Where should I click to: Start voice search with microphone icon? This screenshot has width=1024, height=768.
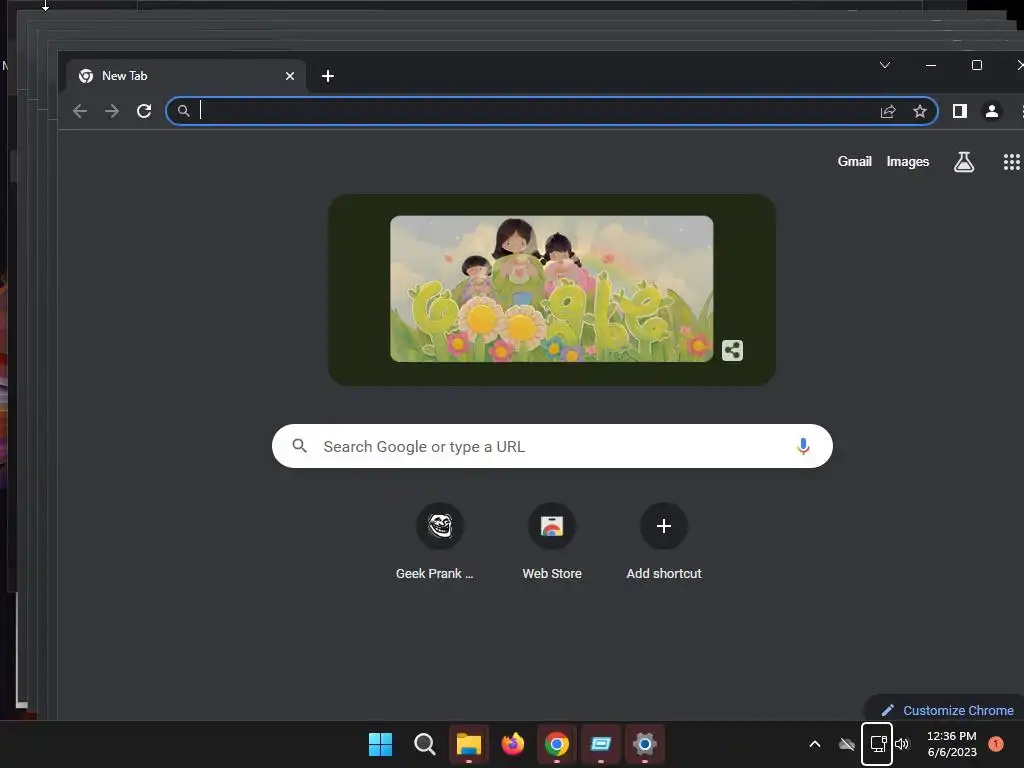coord(803,446)
